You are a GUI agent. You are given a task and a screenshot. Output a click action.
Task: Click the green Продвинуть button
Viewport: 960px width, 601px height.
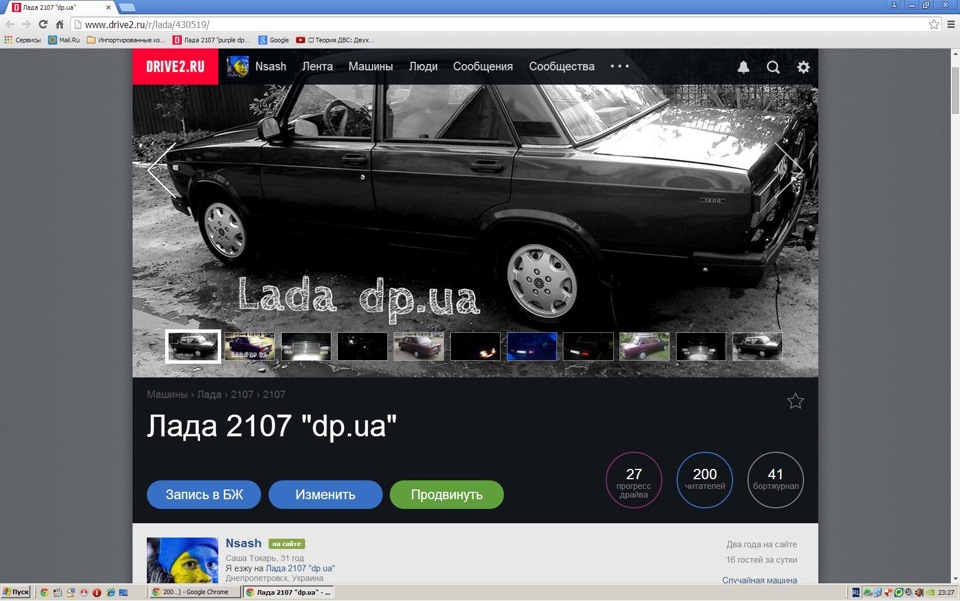click(x=446, y=495)
